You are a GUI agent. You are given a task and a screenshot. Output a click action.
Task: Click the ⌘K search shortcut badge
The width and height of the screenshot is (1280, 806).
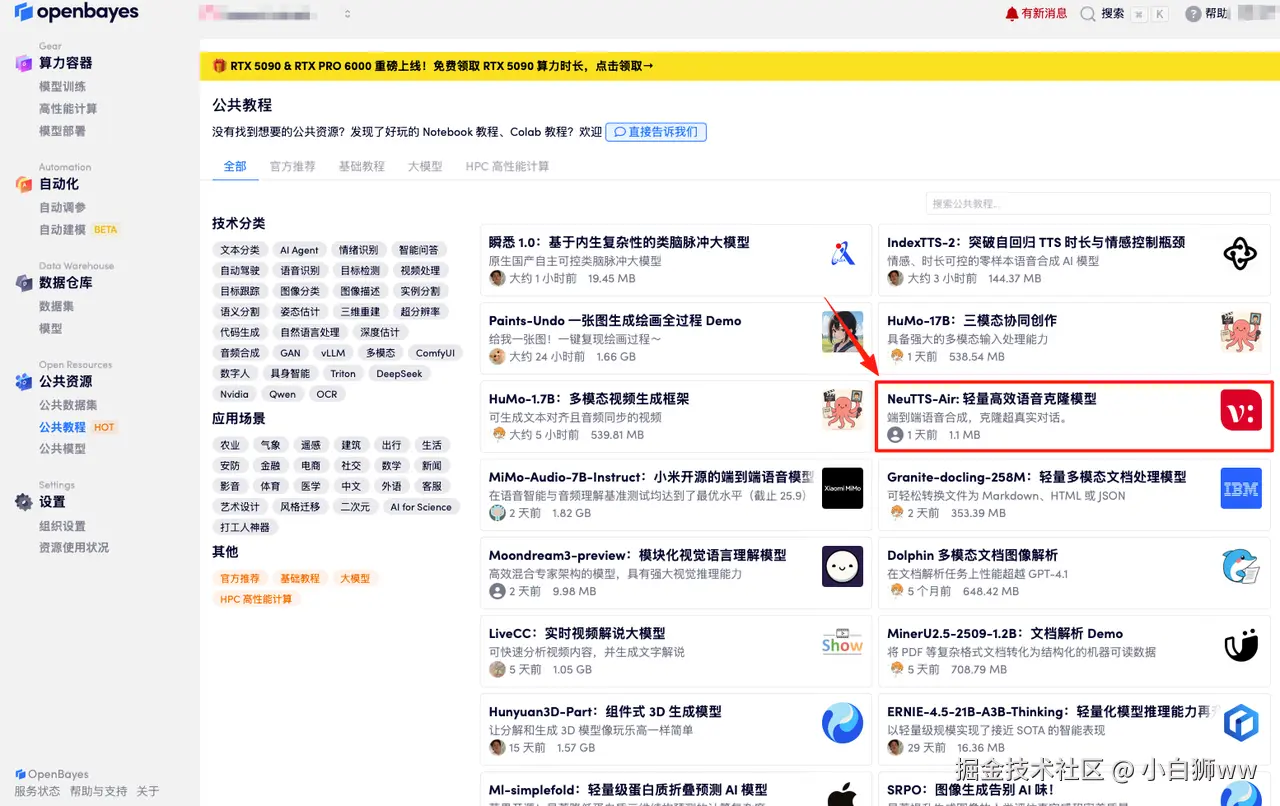pyautogui.click(x=1149, y=14)
